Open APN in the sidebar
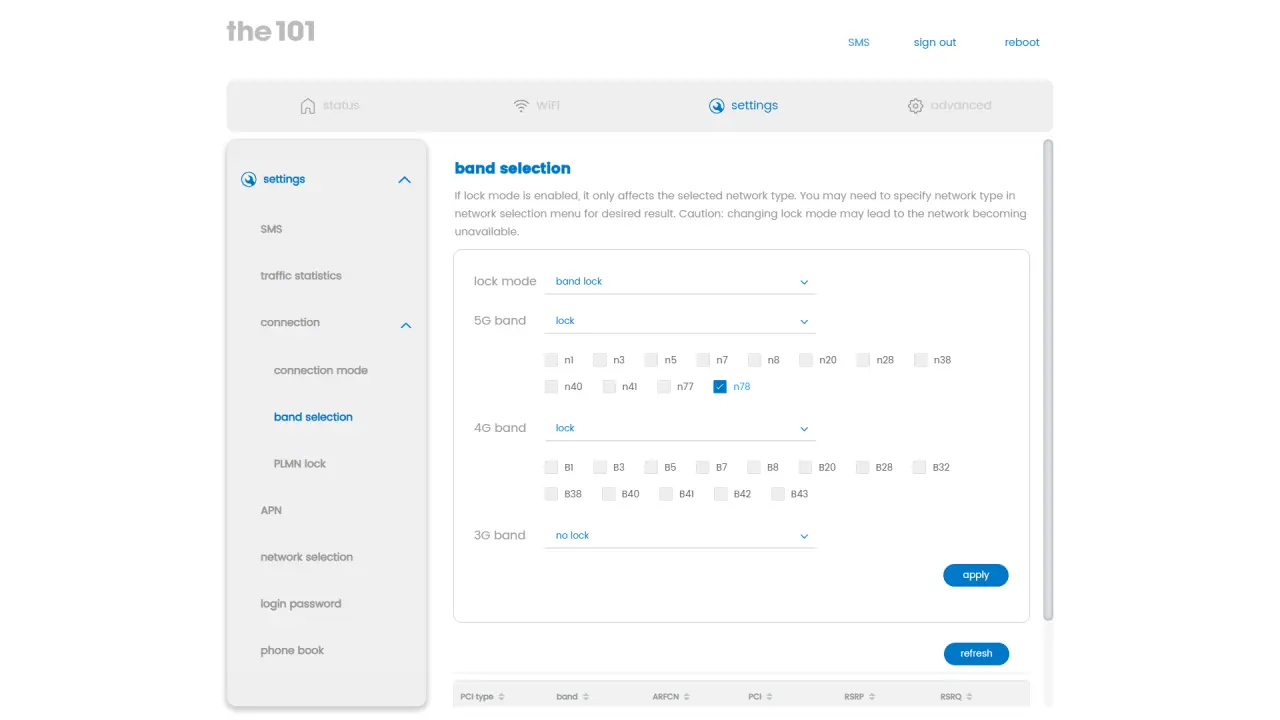This screenshot has height=720, width=1280. tap(271, 510)
